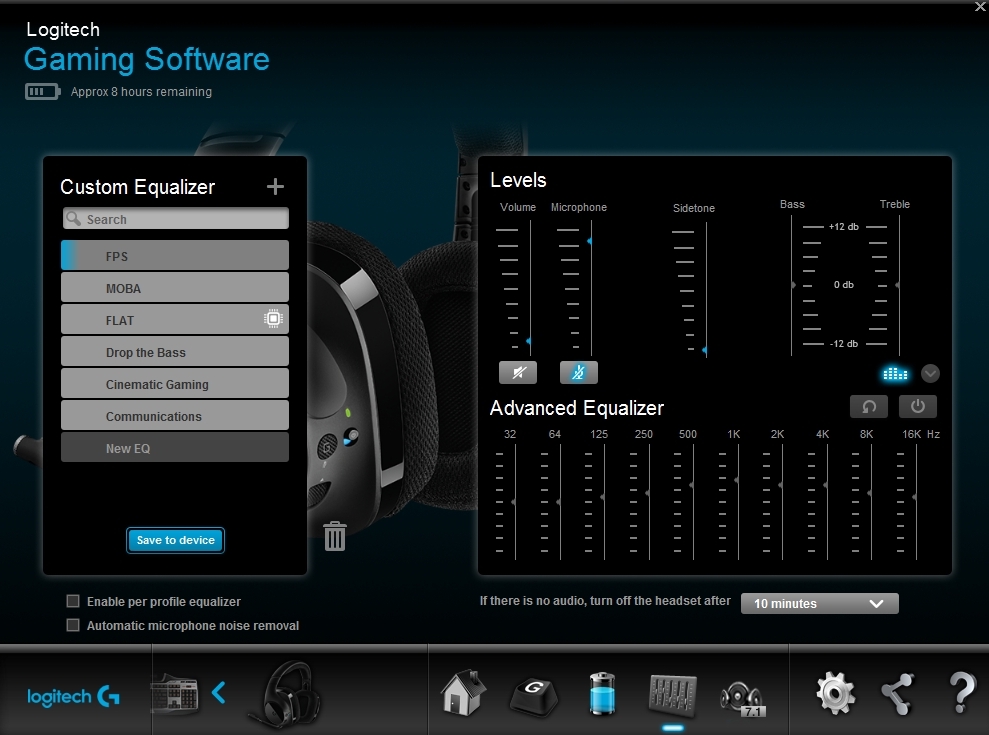Click the search magnifier icon
Screen dimensions: 989x735
coord(74,218)
